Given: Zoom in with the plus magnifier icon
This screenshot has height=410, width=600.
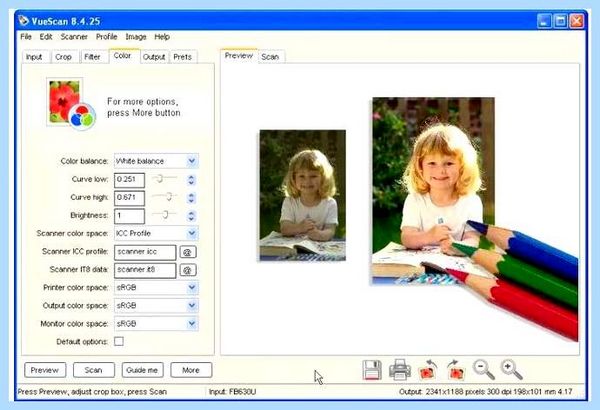Looking at the screenshot, I should click(x=512, y=369).
